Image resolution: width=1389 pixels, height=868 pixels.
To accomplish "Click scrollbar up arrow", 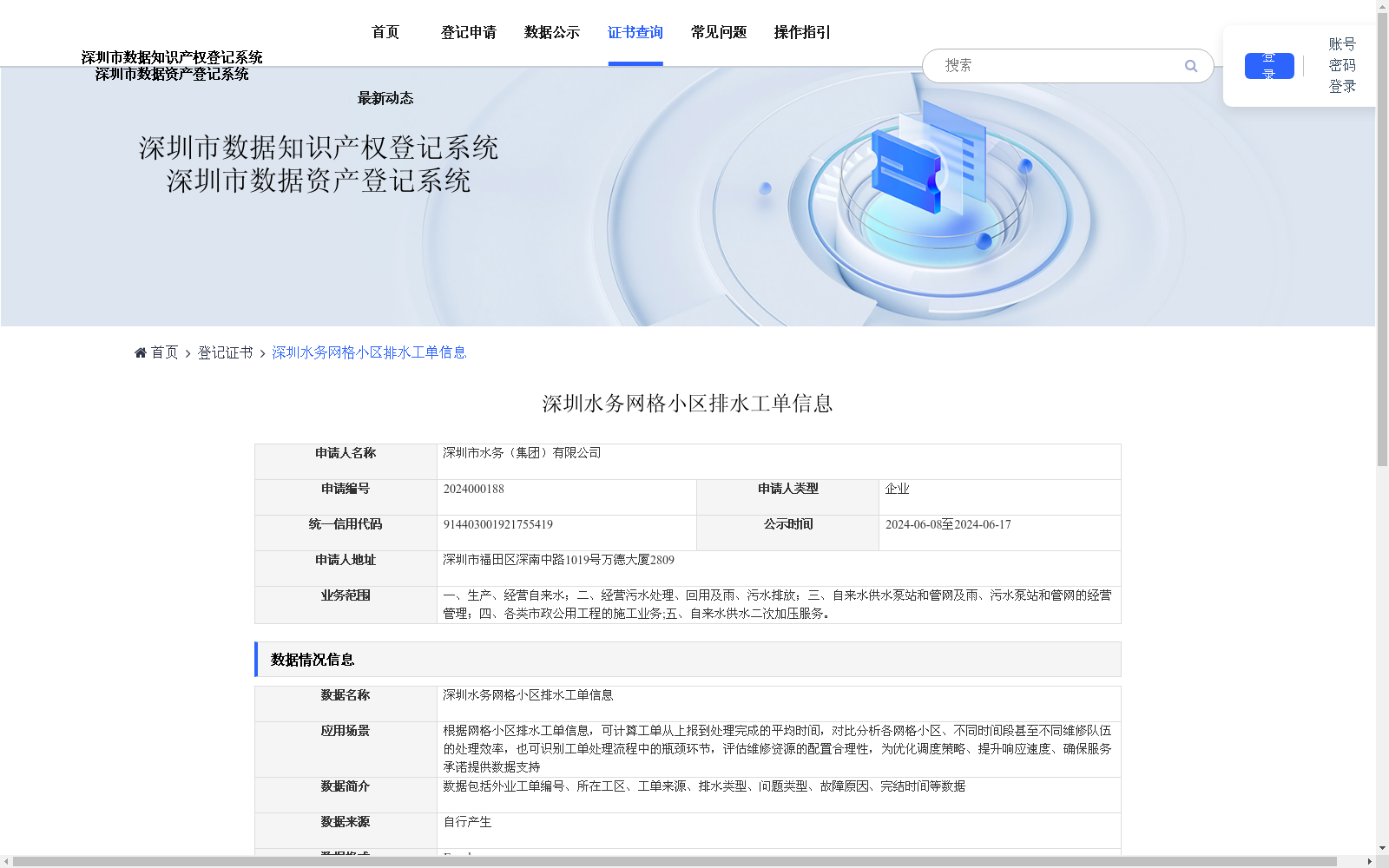I will tap(1382, 6).
